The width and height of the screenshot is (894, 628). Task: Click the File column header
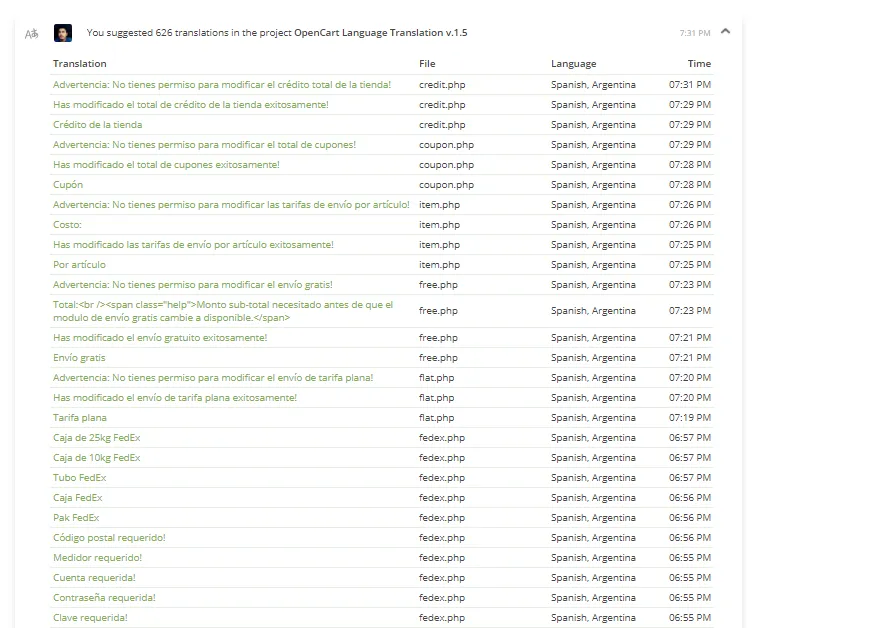pos(427,63)
